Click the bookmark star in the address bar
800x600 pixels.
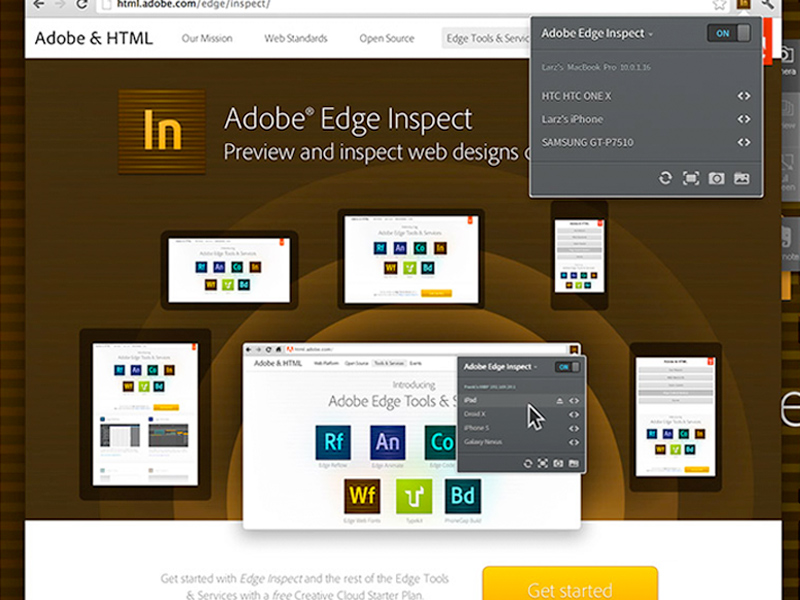click(719, 5)
